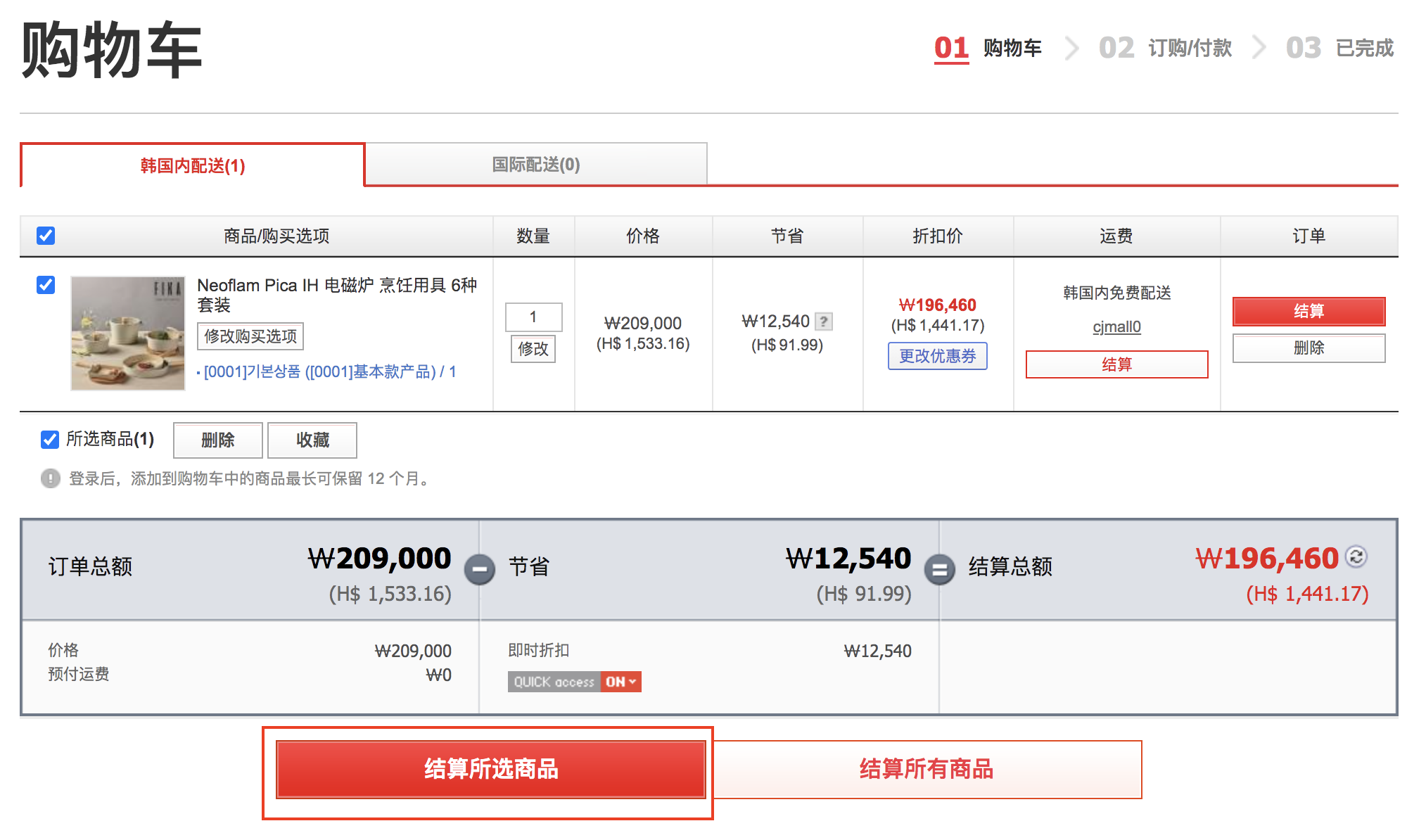
Task: Click 结算所有商品 to checkout all items
Action: coord(927,769)
